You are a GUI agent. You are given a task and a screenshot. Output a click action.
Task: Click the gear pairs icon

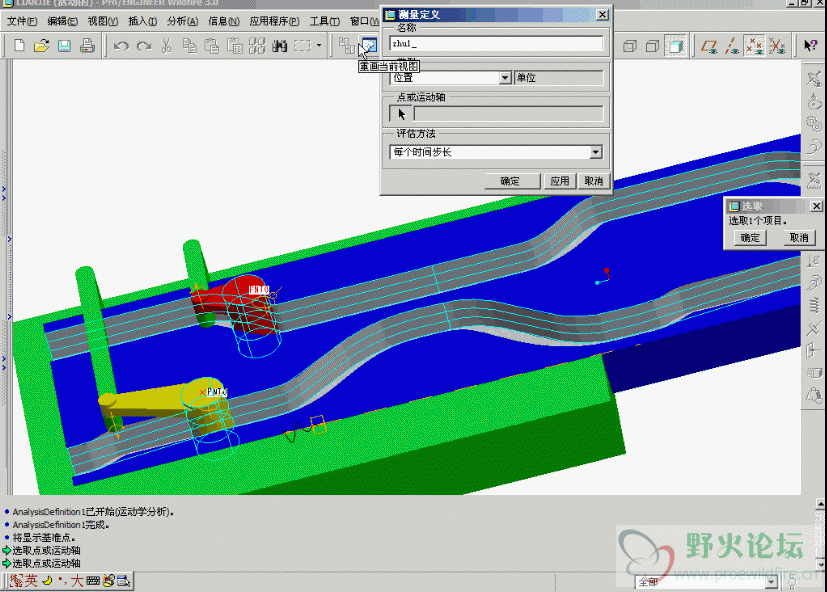click(x=814, y=124)
